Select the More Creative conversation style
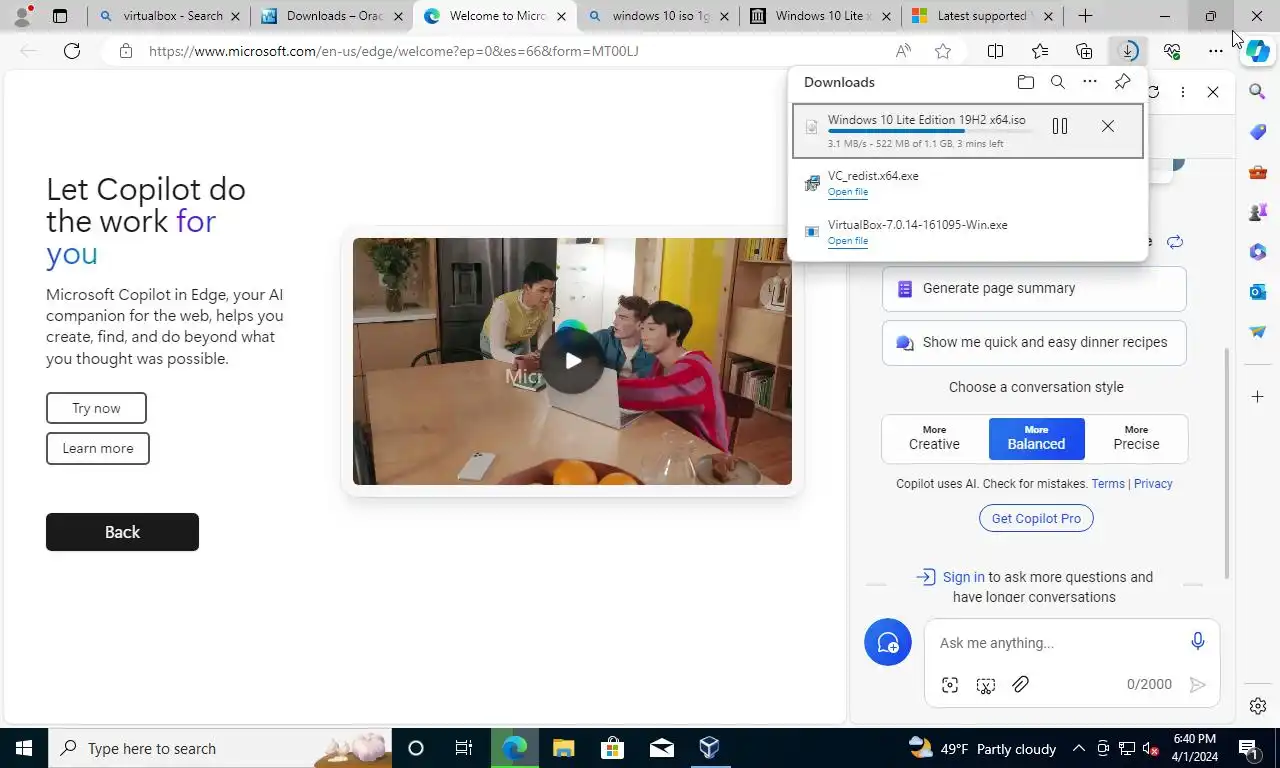The width and height of the screenshot is (1280, 768). click(x=934, y=439)
